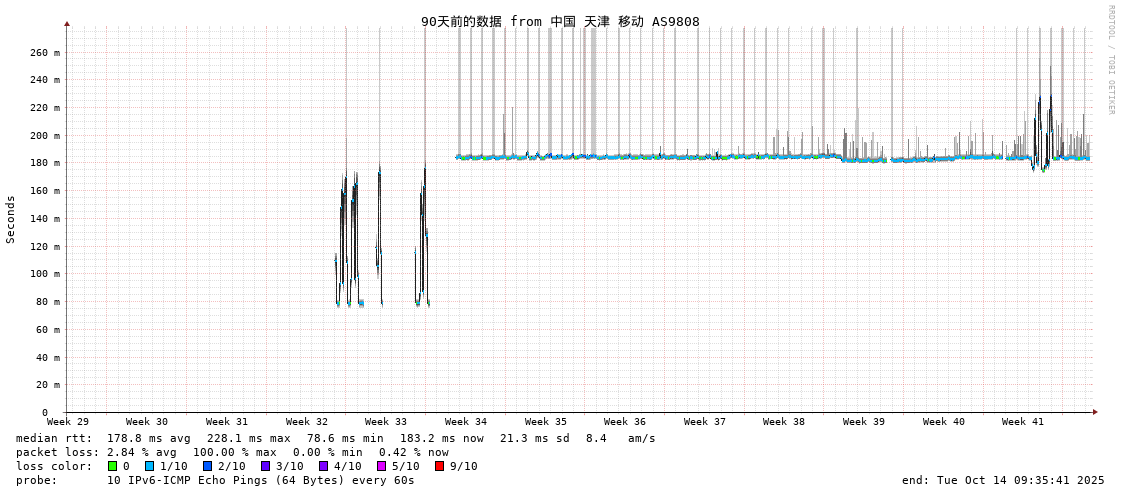Viewport: 1121px width, 494px height.
Task: Click the vertical Seconds axis label
Action: pyautogui.click(x=11, y=219)
